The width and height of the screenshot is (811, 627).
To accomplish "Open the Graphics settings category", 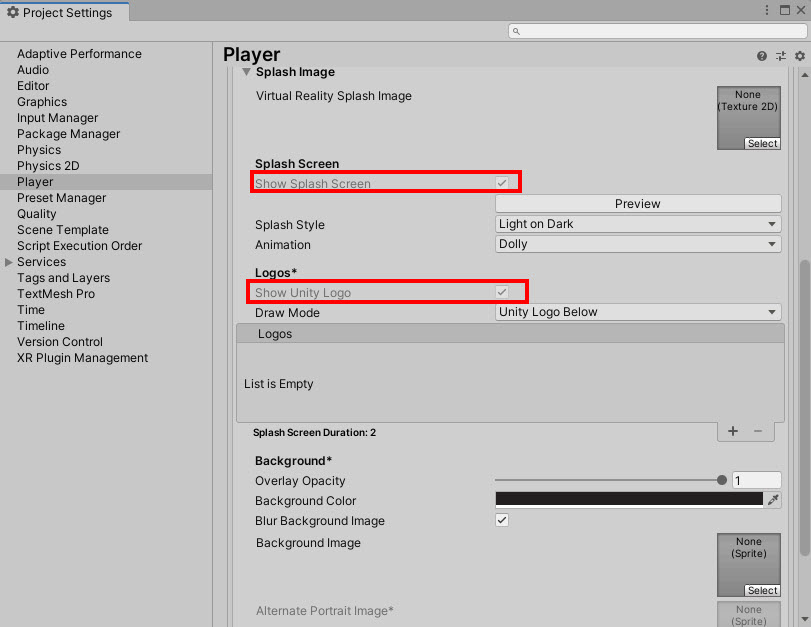I will 42,102.
